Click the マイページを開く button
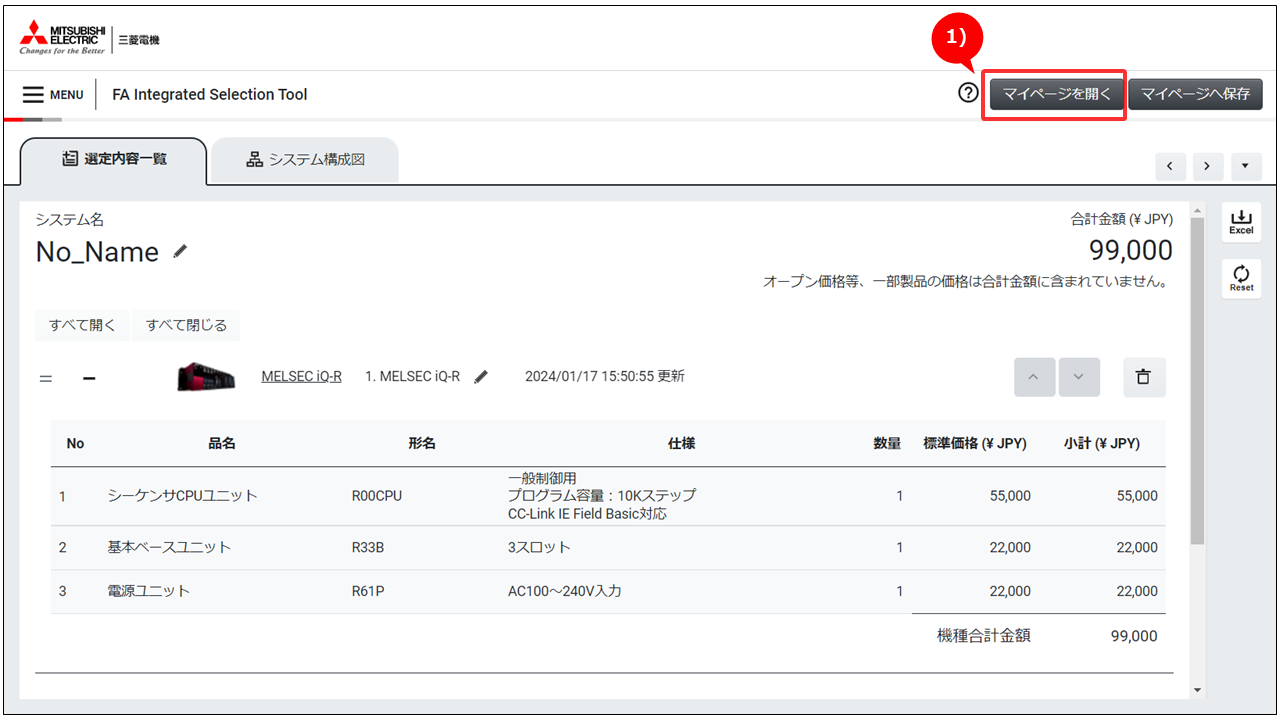 point(1057,94)
